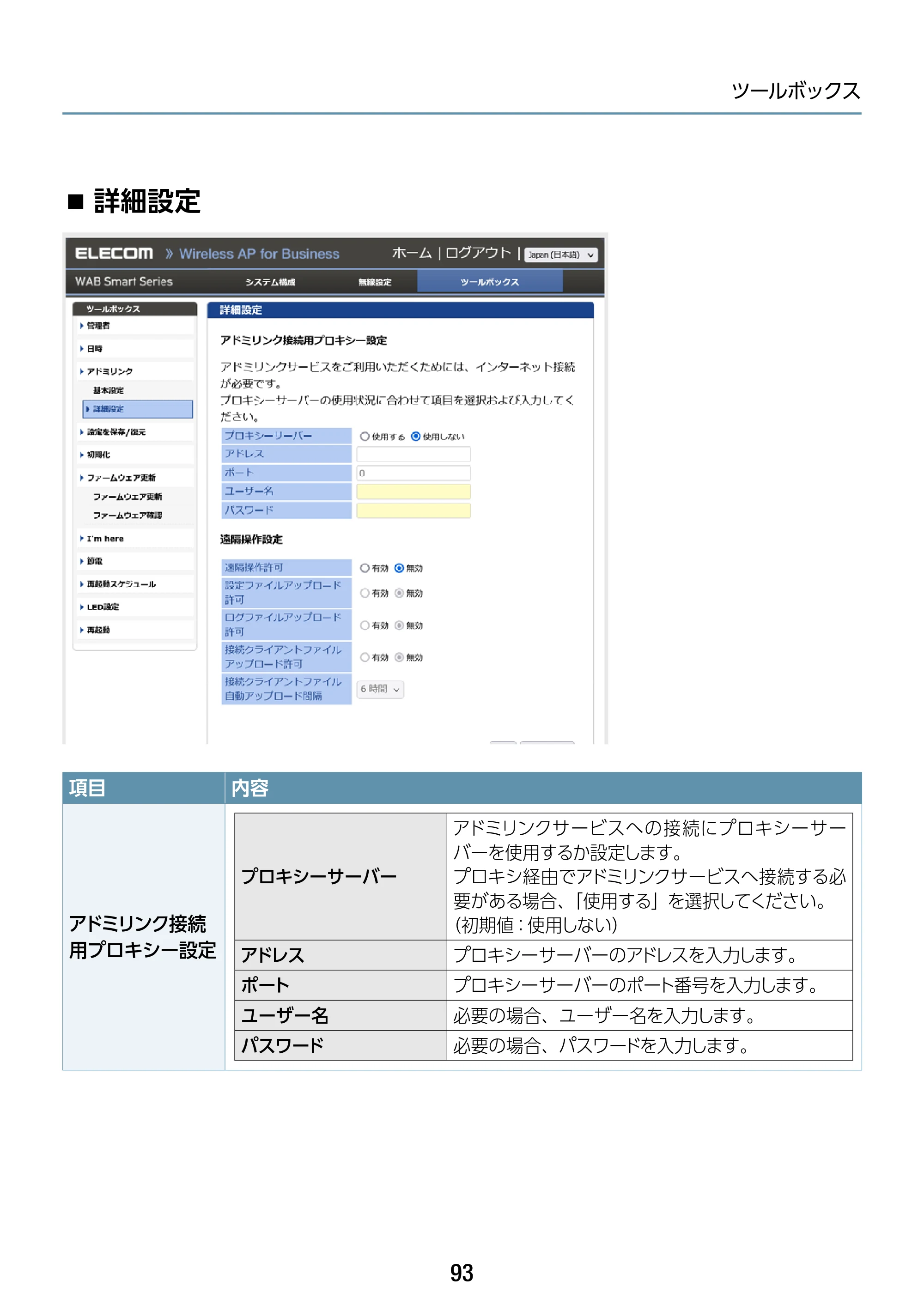Switch to the ツールボックス tab
This screenshot has width=924, height=1311.
pos(489,281)
